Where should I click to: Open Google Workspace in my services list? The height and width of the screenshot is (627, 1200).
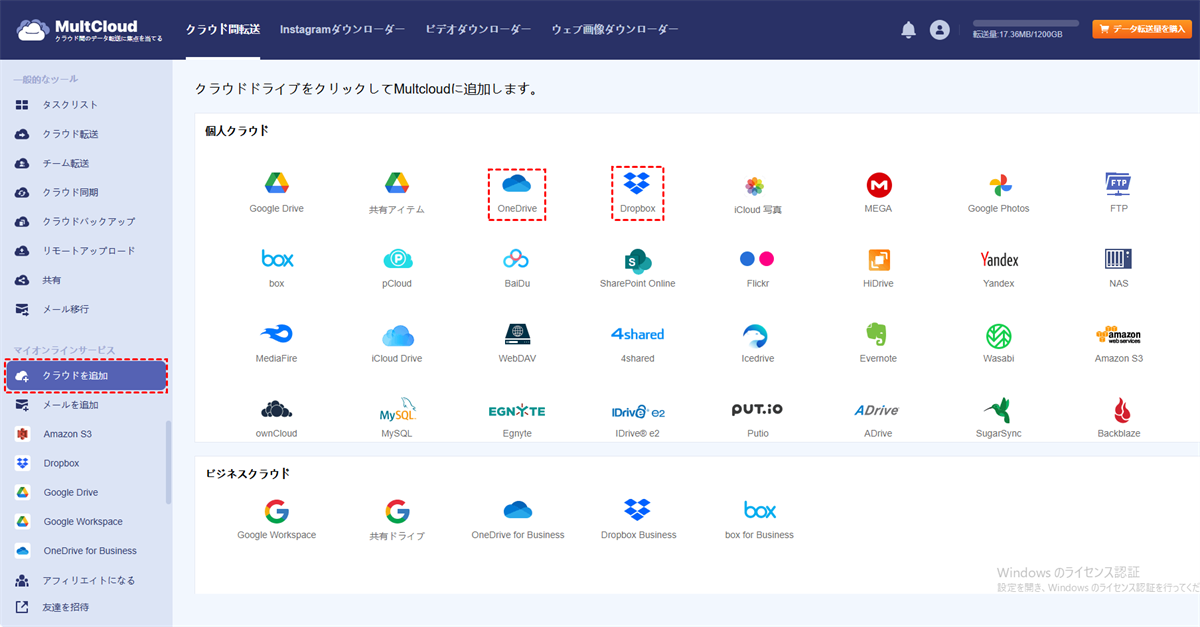click(83, 522)
